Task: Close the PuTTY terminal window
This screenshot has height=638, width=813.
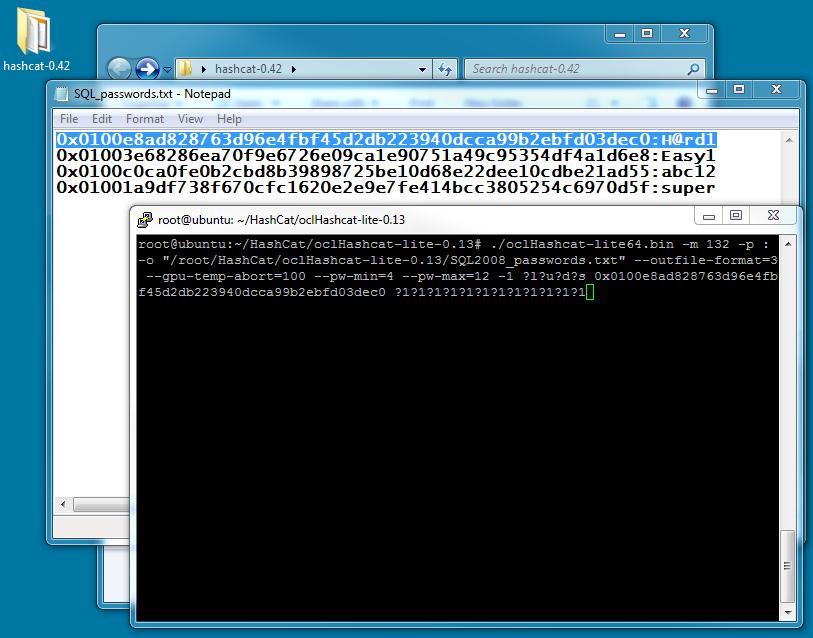Action: click(x=773, y=216)
